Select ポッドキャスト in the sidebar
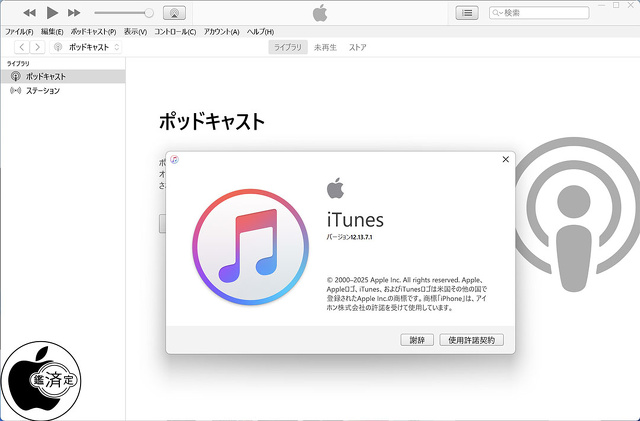Screen dimensions: 640x421 (63, 76)
